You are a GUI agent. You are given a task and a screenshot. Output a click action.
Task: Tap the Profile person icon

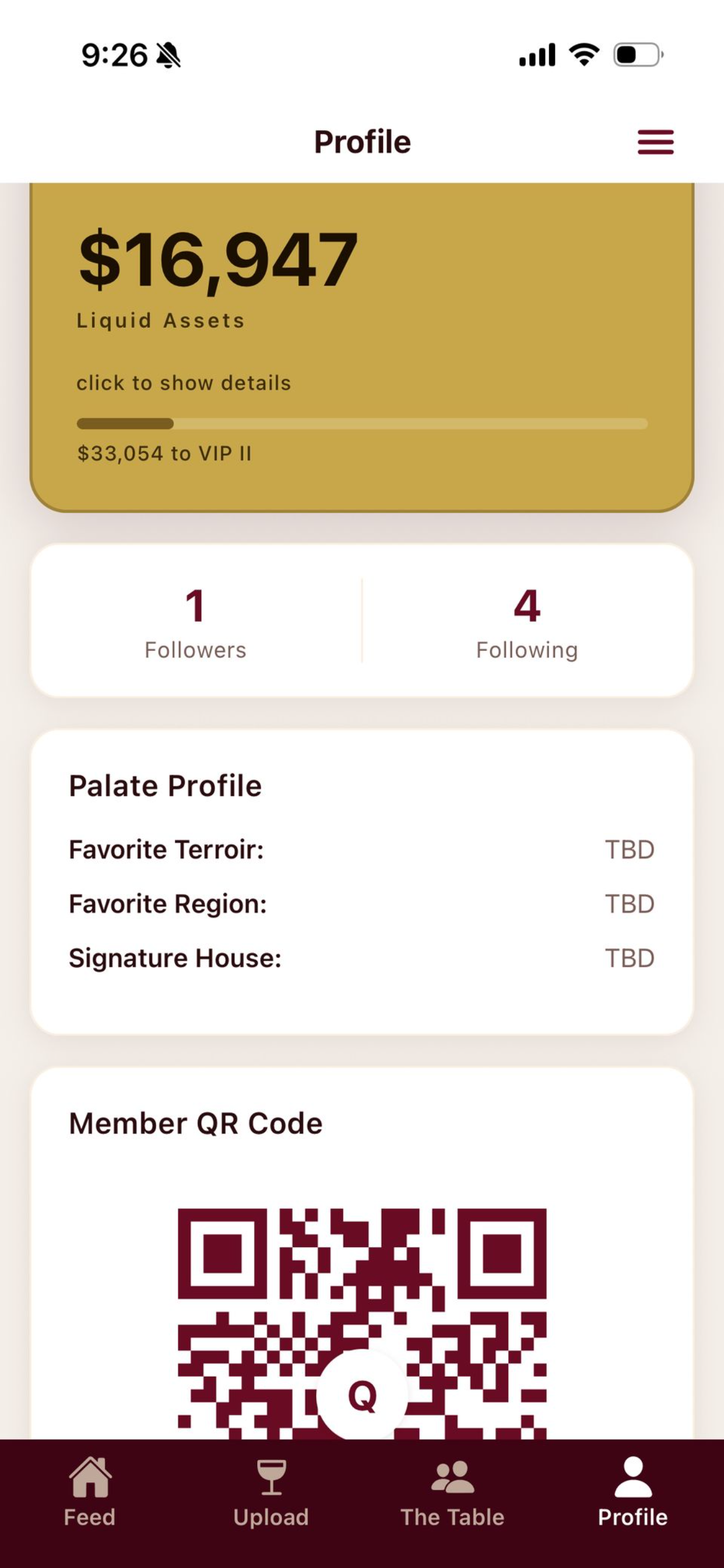[x=632, y=1476]
